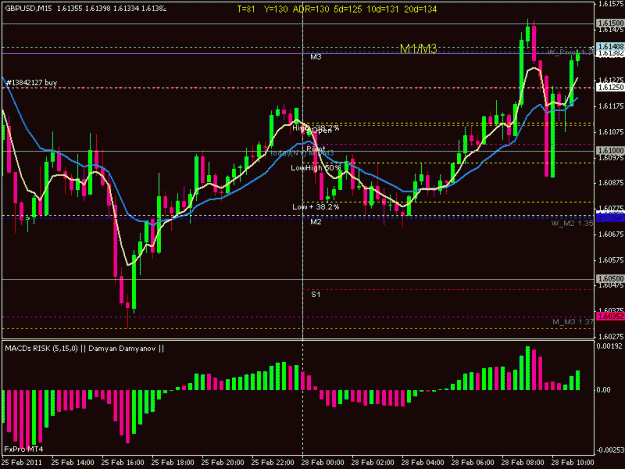
Task: Select the Y=130 yesterday range readout
Action: tap(275, 9)
